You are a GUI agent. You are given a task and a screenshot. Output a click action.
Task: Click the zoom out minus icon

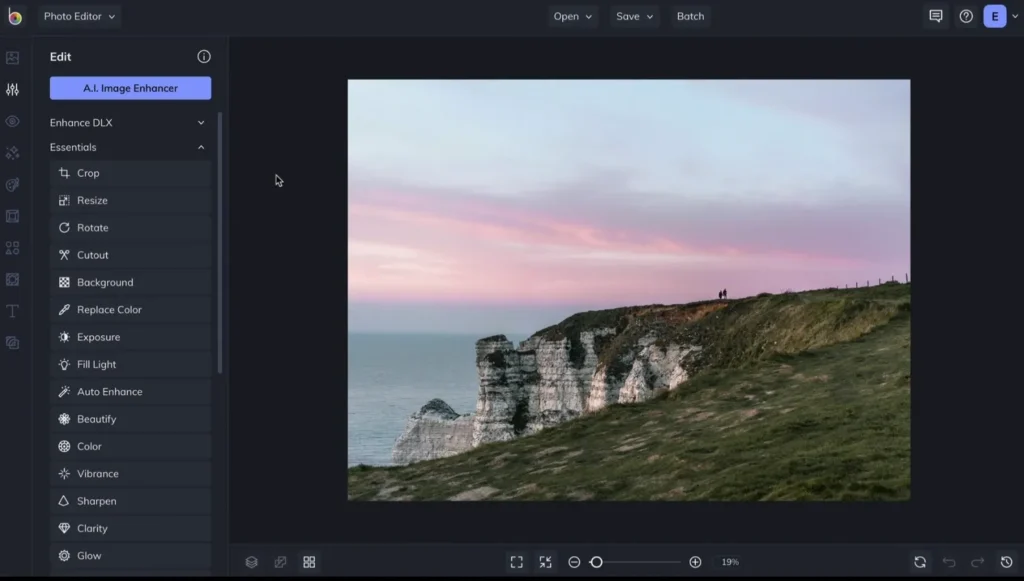[x=574, y=562]
